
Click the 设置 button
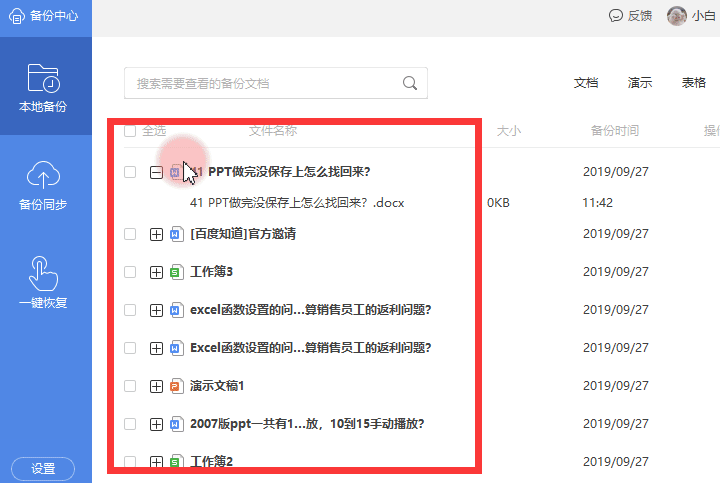(x=43, y=469)
